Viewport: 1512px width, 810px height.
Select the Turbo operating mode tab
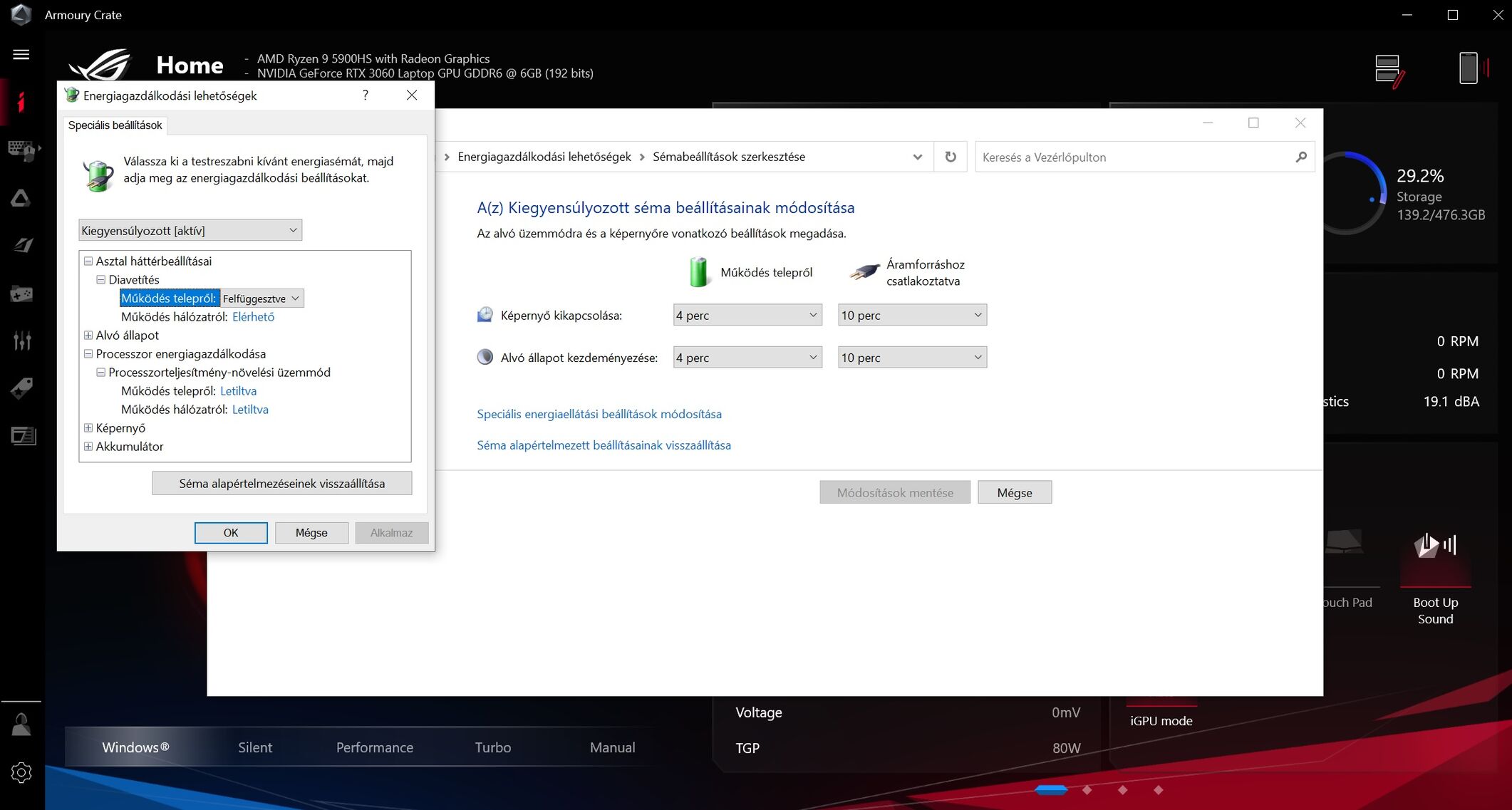[493, 747]
